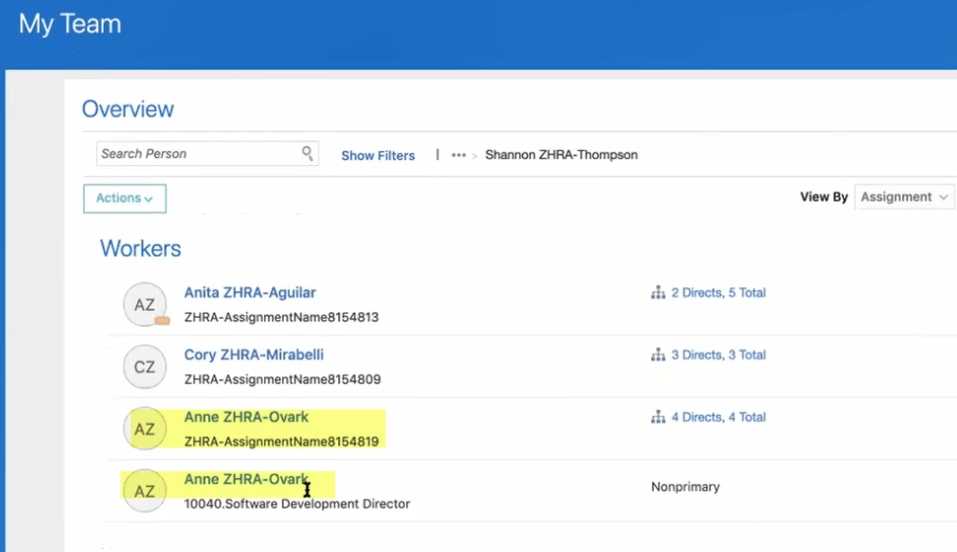The image size is (957, 552).
Task: View Anne's 4 Directs, 4 Total reports
Action: coord(718,417)
